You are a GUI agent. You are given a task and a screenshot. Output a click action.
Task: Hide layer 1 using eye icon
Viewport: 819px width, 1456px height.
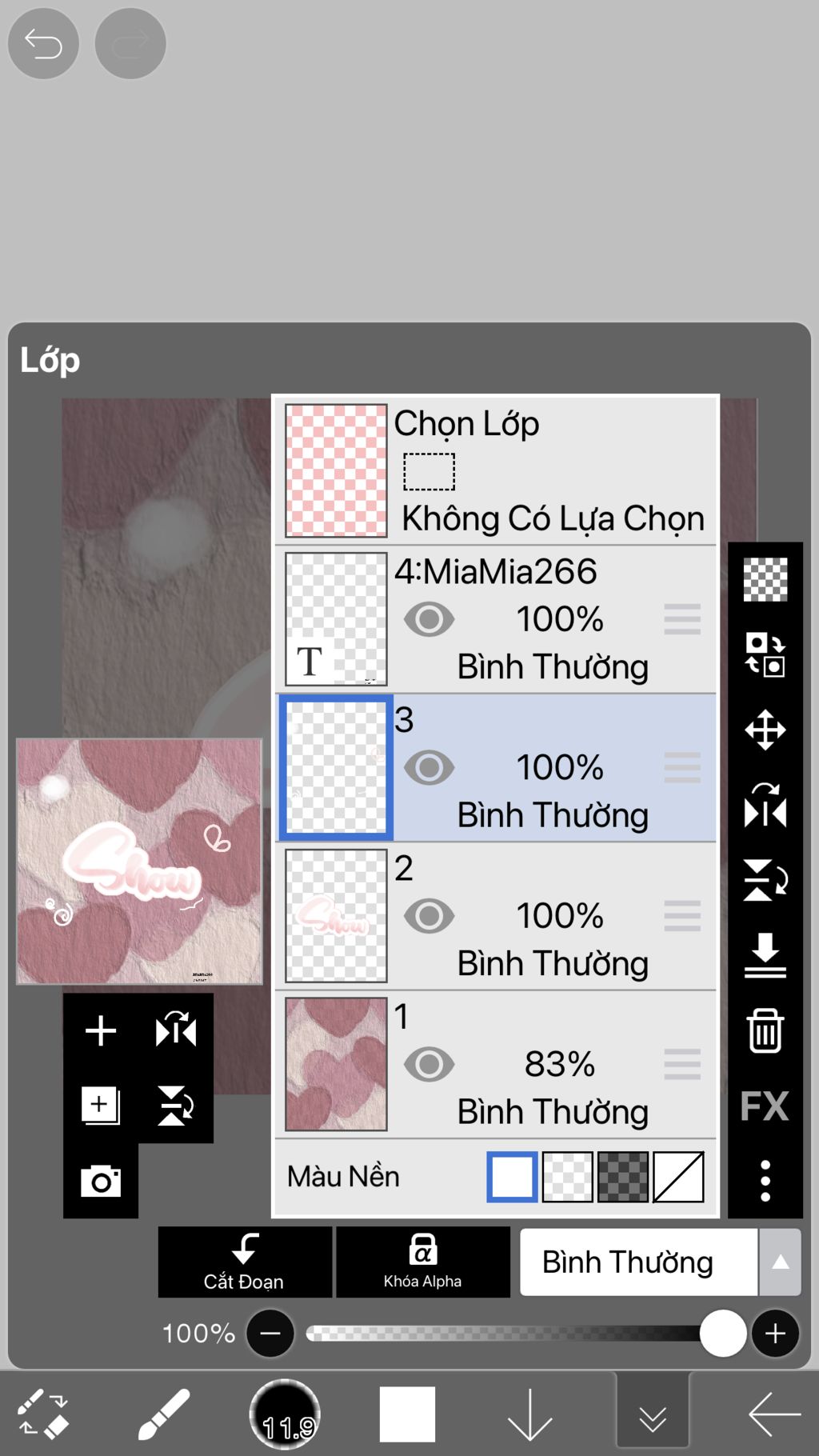pyautogui.click(x=429, y=1065)
